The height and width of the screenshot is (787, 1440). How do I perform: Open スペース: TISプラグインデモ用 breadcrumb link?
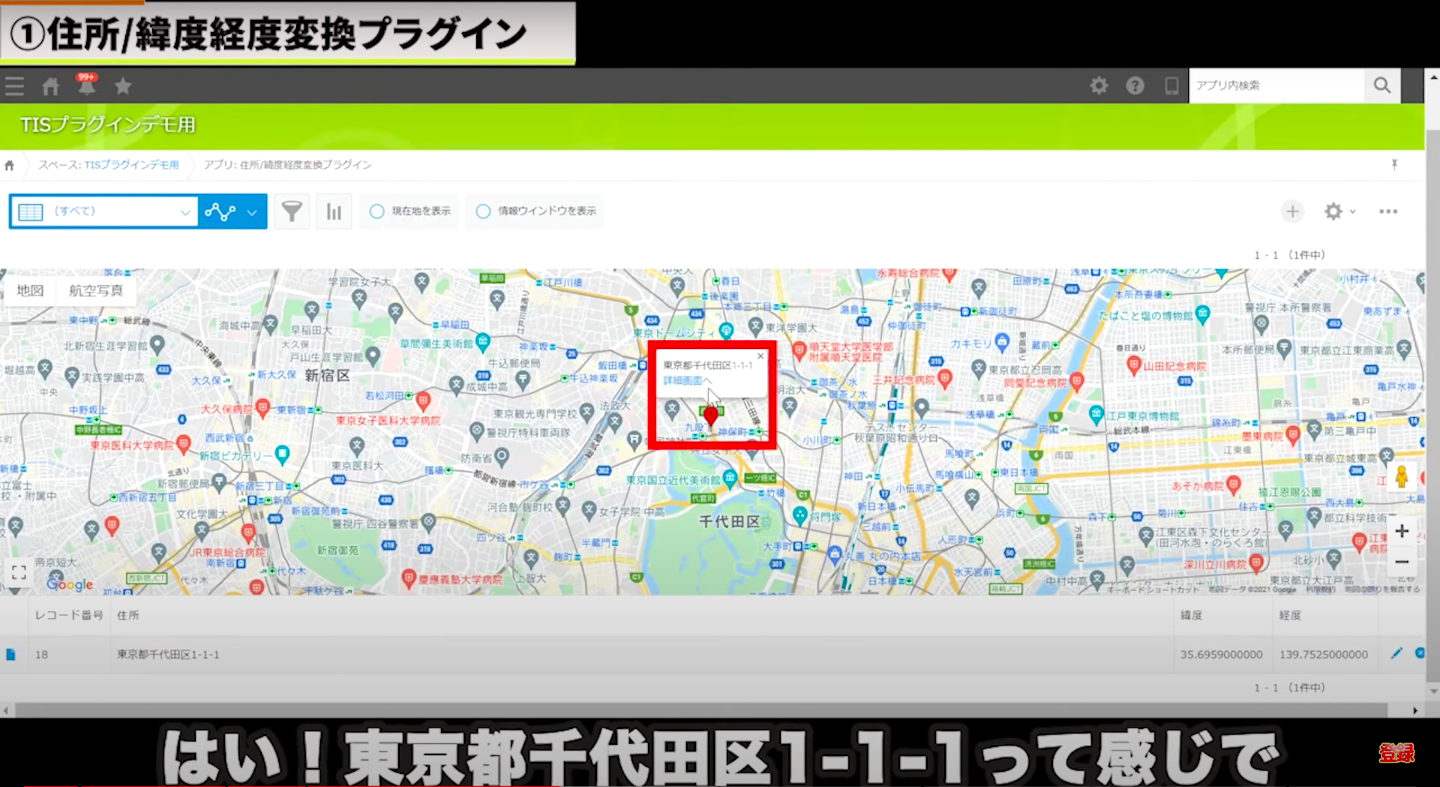pos(108,165)
